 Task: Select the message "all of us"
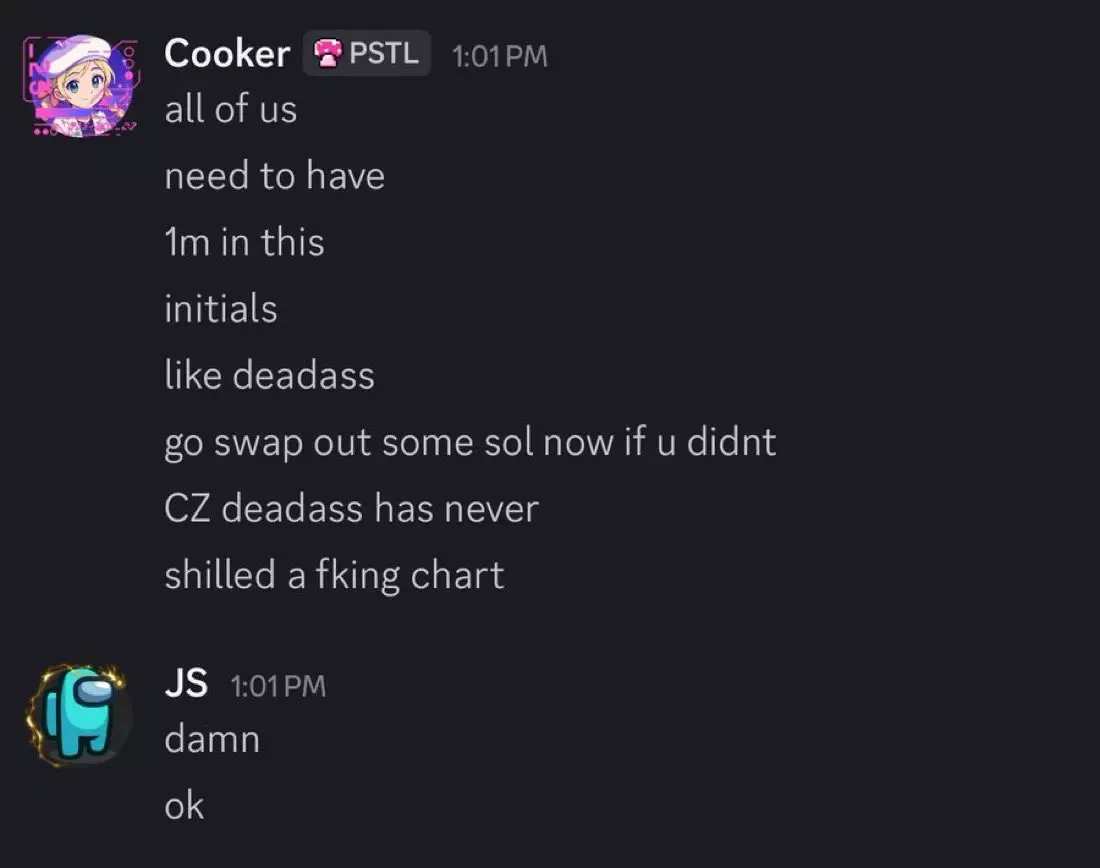click(231, 109)
